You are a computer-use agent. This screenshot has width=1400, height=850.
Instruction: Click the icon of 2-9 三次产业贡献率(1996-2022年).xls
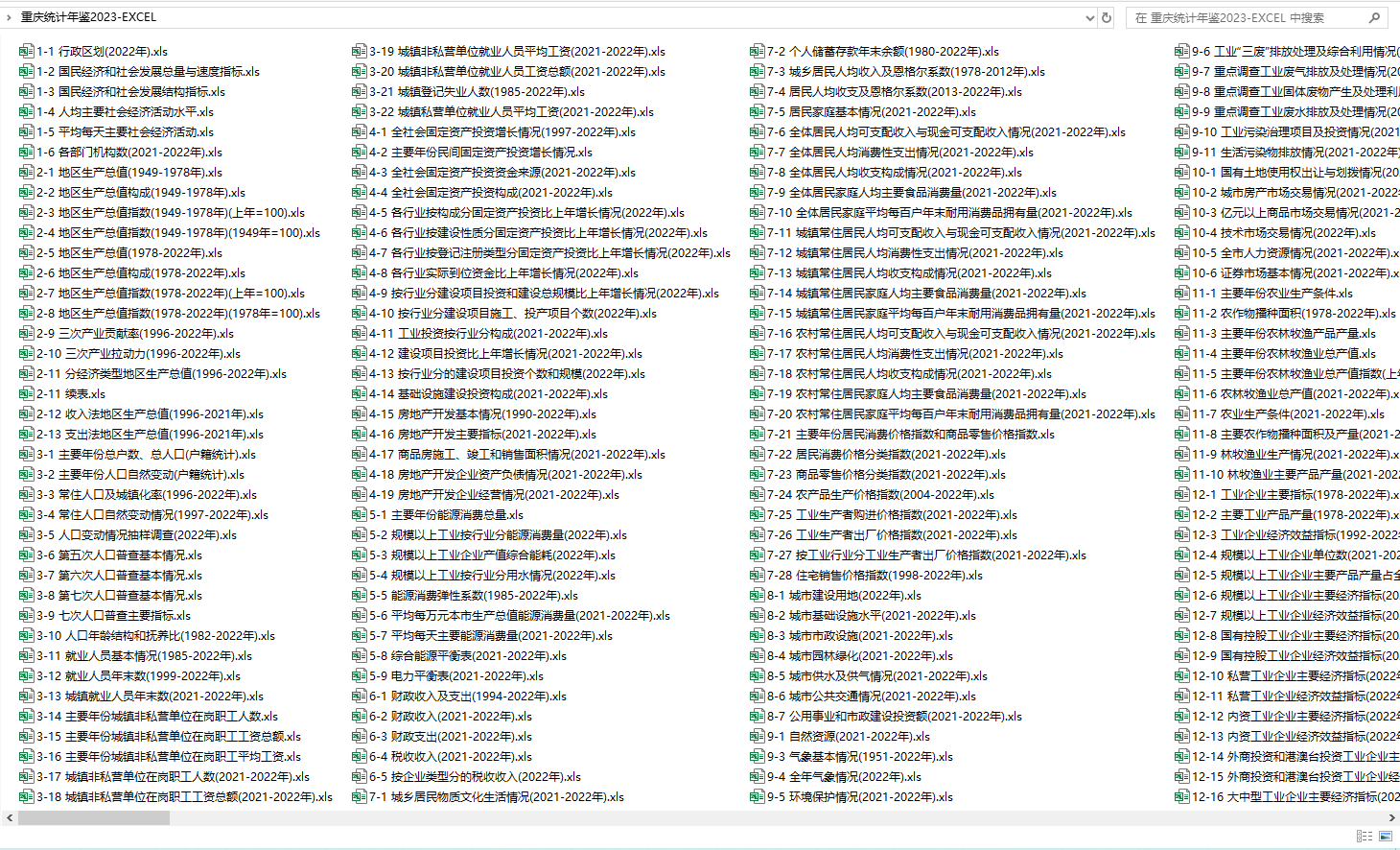pos(27,333)
